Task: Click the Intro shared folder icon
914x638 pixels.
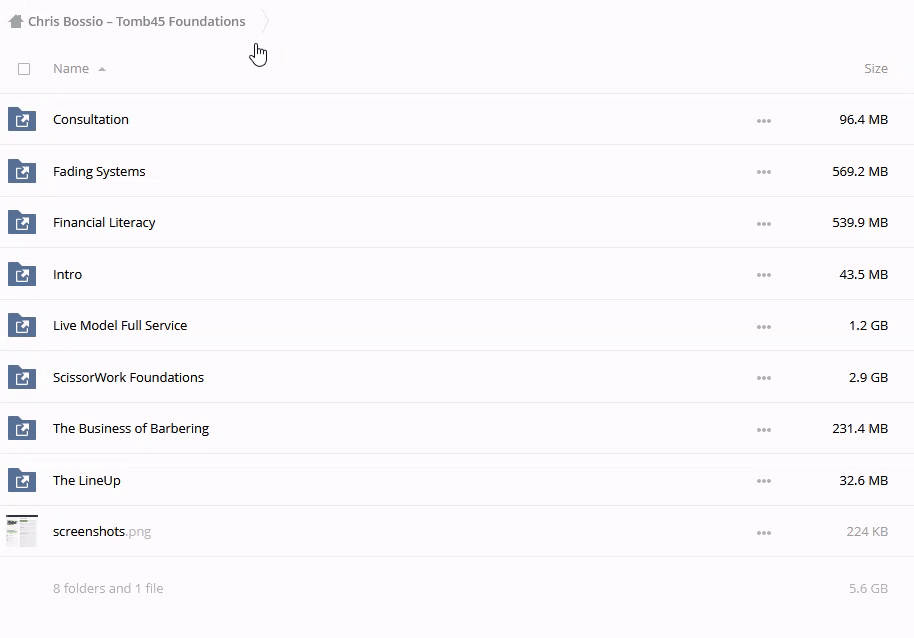Action: (22, 274)
